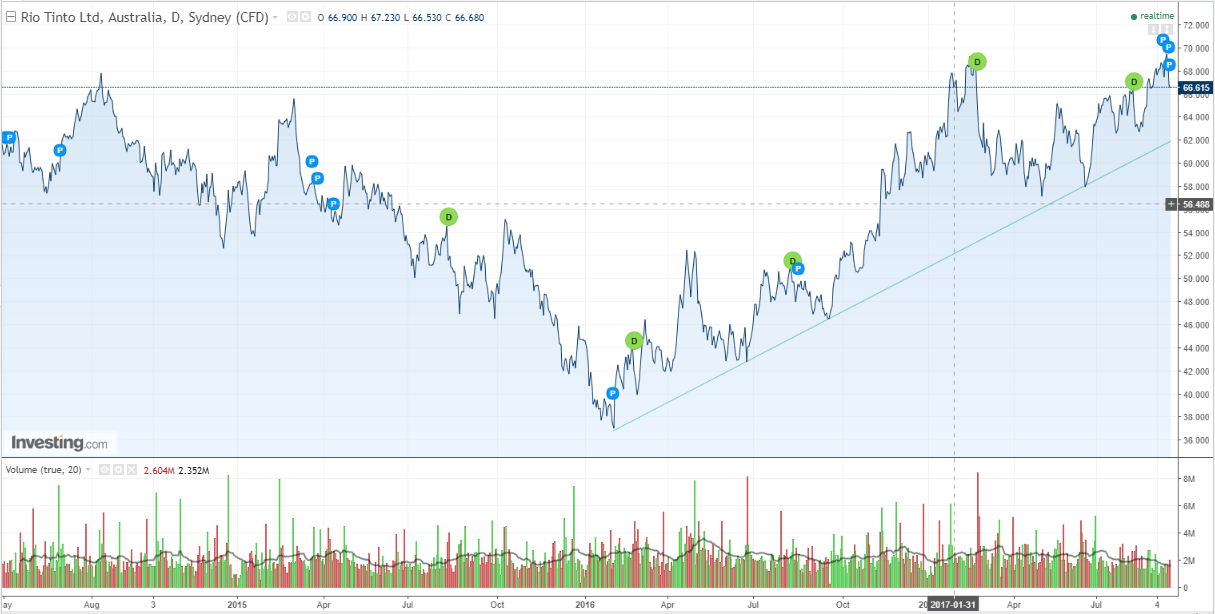This screenshot has width=1215, height=614.
Task: Click the crosshair date label 2017-01-31
Action: click(x=954, y=605)
